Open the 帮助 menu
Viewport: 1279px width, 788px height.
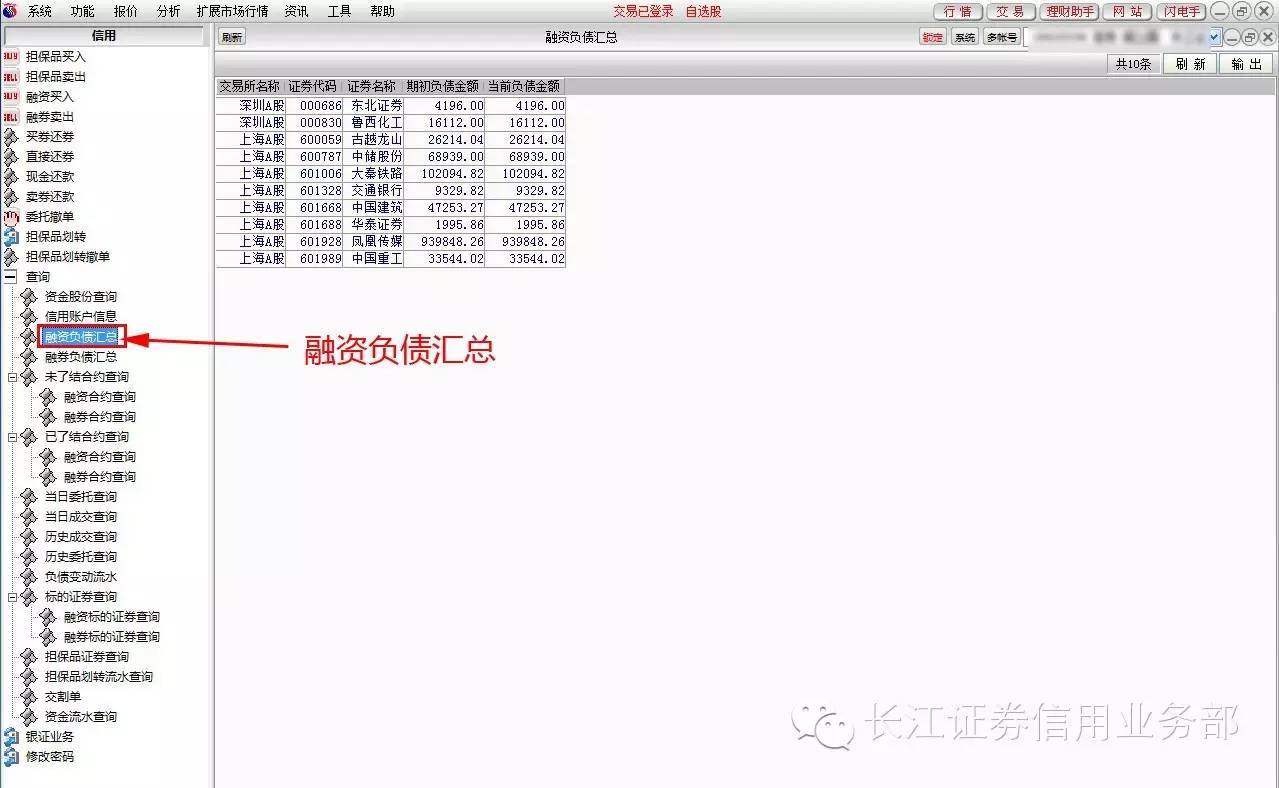[381, 11]
